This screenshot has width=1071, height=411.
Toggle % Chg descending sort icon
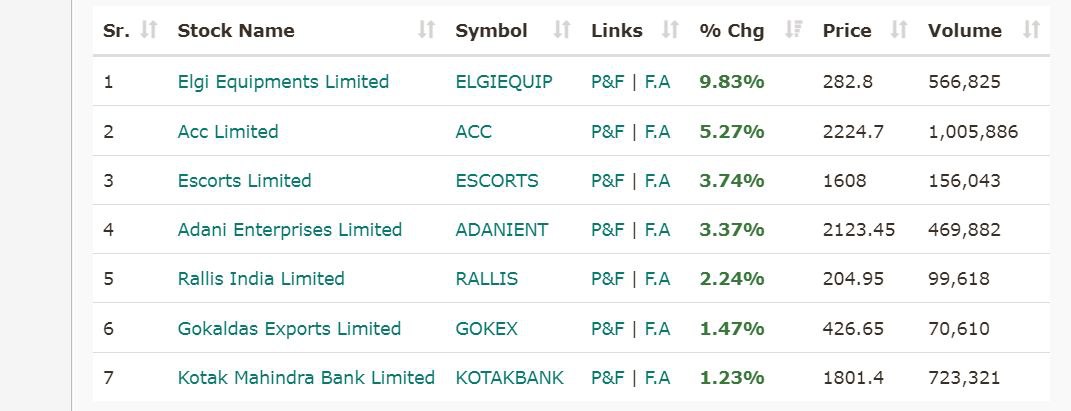[x=794, y=31]
